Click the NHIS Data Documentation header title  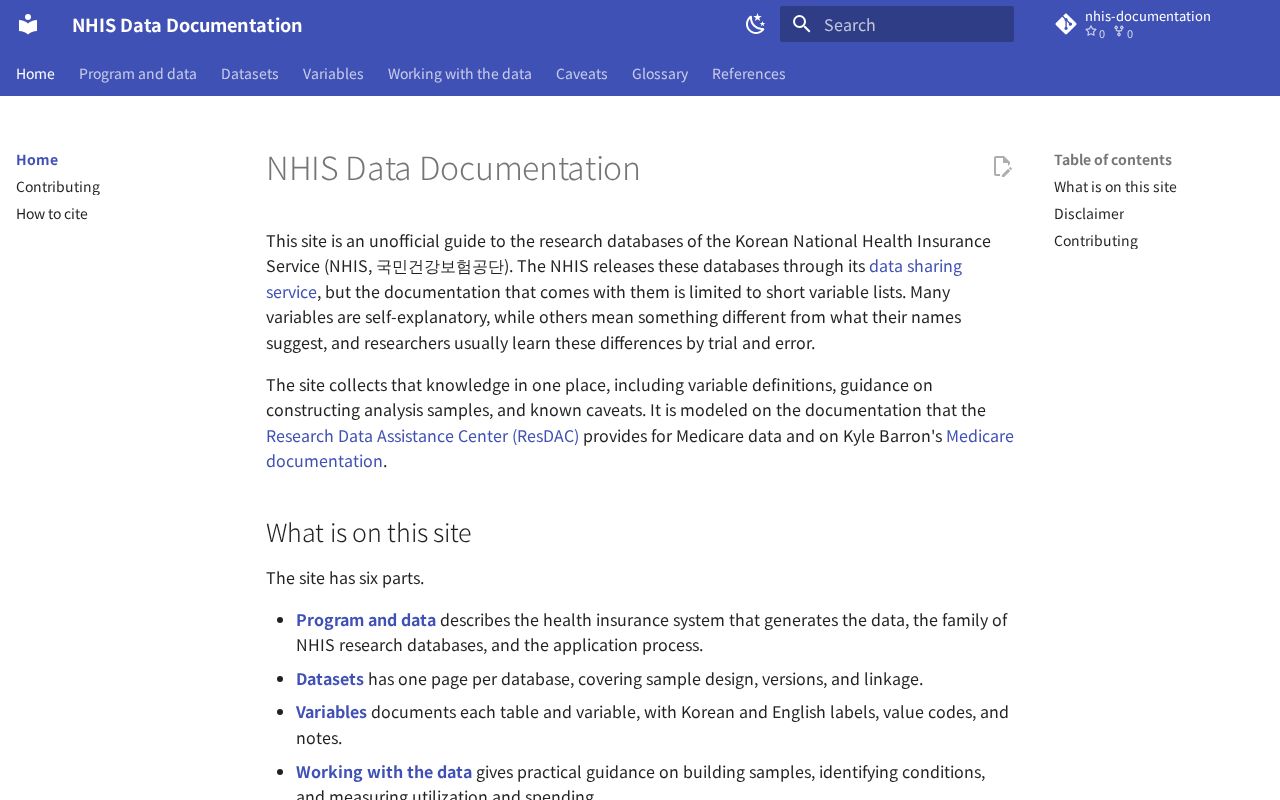point(187,24)
